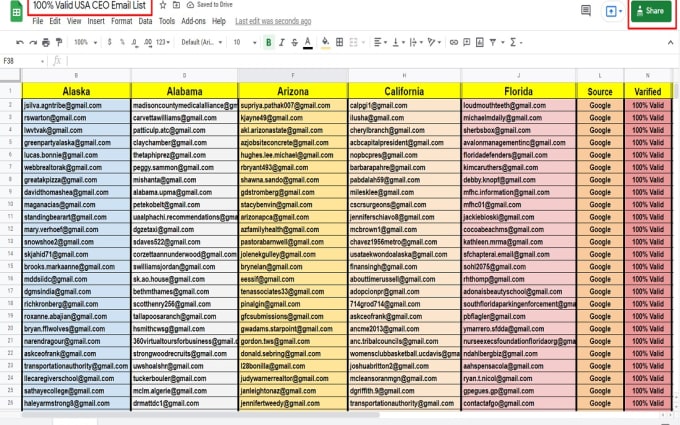Viewport: 680px width, 425px height.
Task: Increase decimal places
Action: [148, 42]
